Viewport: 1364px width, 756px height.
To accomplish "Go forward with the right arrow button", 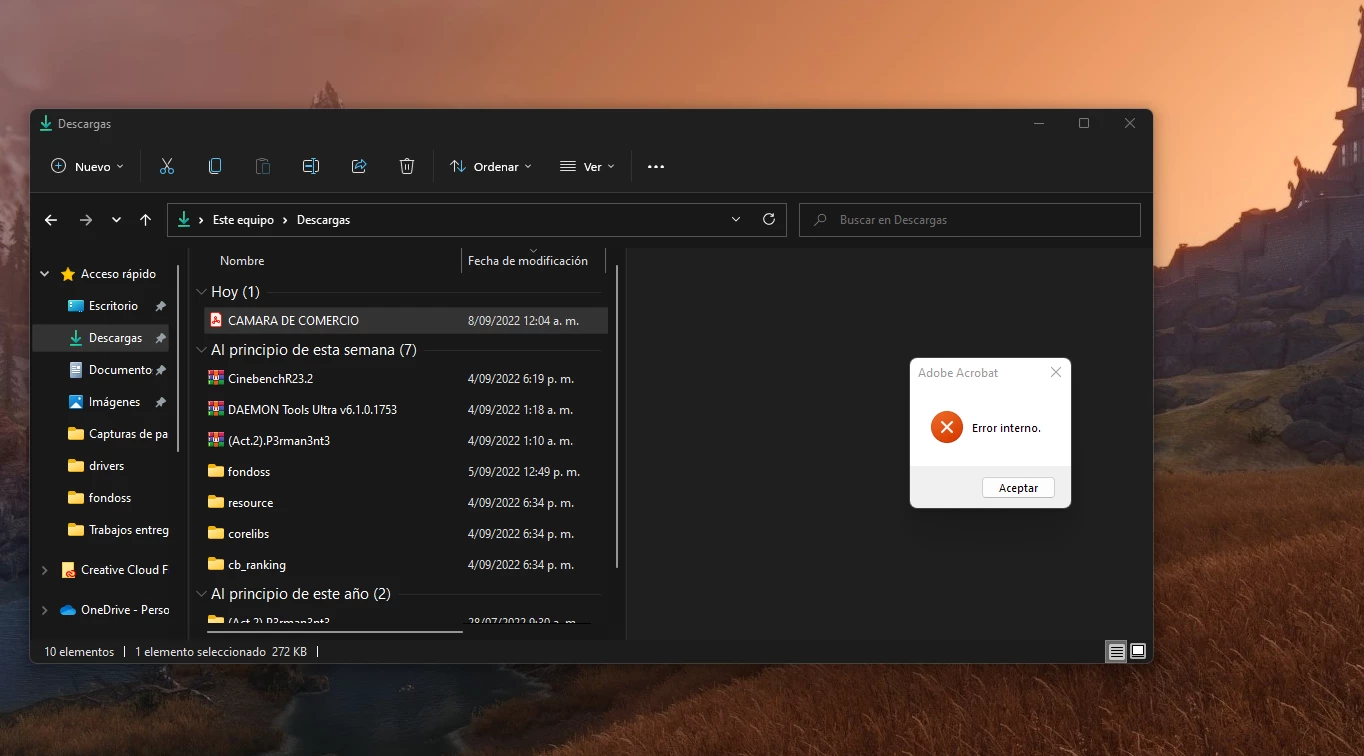I will coord(86,220).
